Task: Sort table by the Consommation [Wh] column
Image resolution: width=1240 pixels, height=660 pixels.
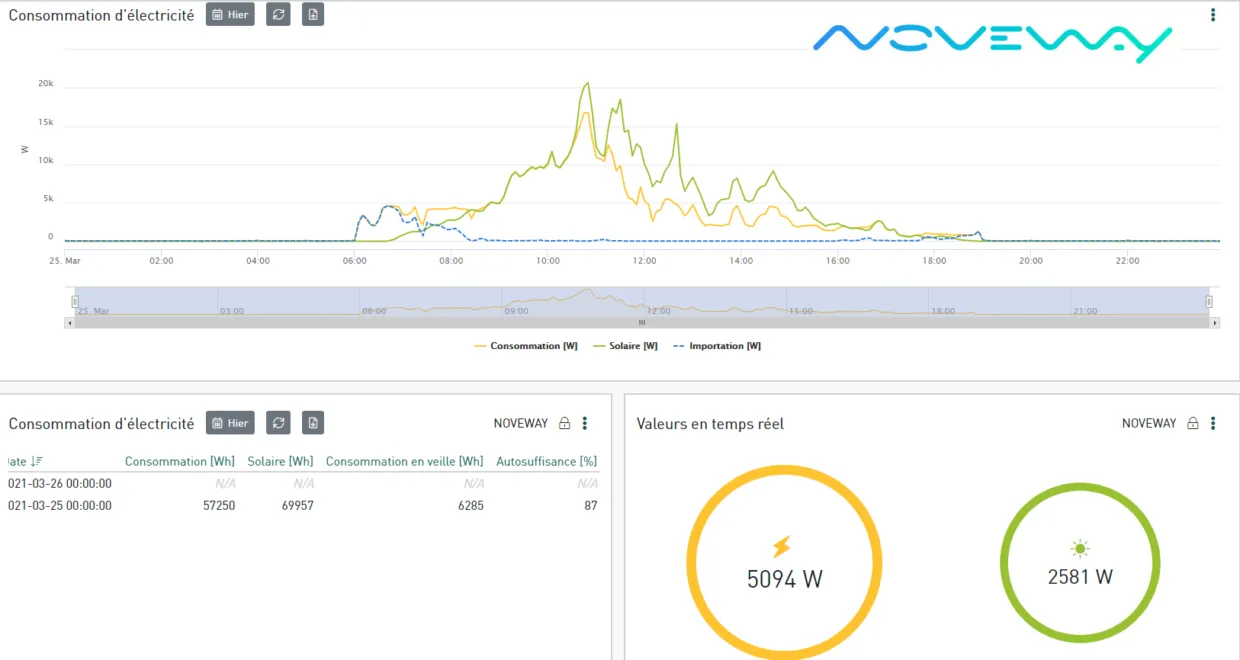Action: point(179,461)
